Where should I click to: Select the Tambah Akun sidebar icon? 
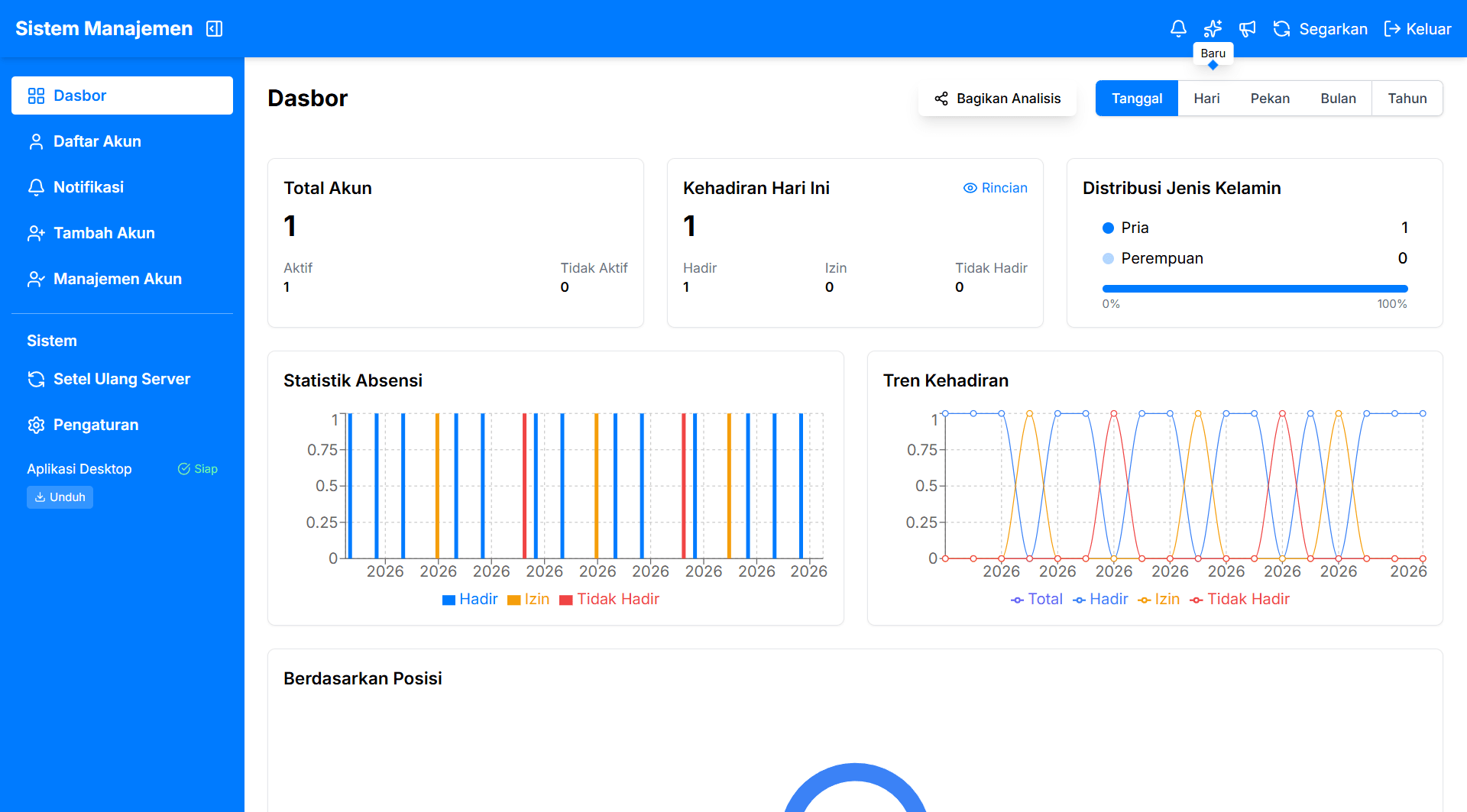[36, 233]
